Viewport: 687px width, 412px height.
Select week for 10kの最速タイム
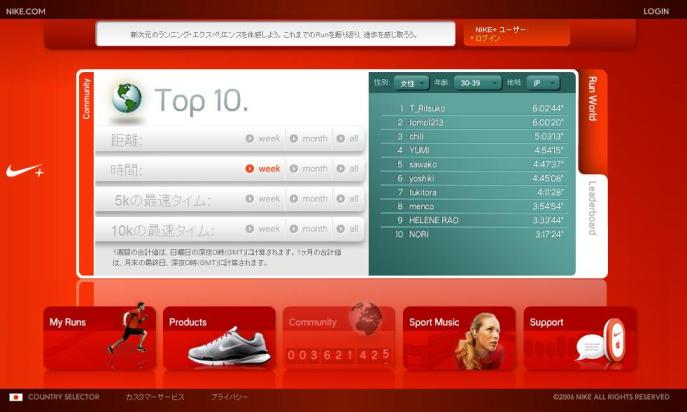(x=263, y=229)
